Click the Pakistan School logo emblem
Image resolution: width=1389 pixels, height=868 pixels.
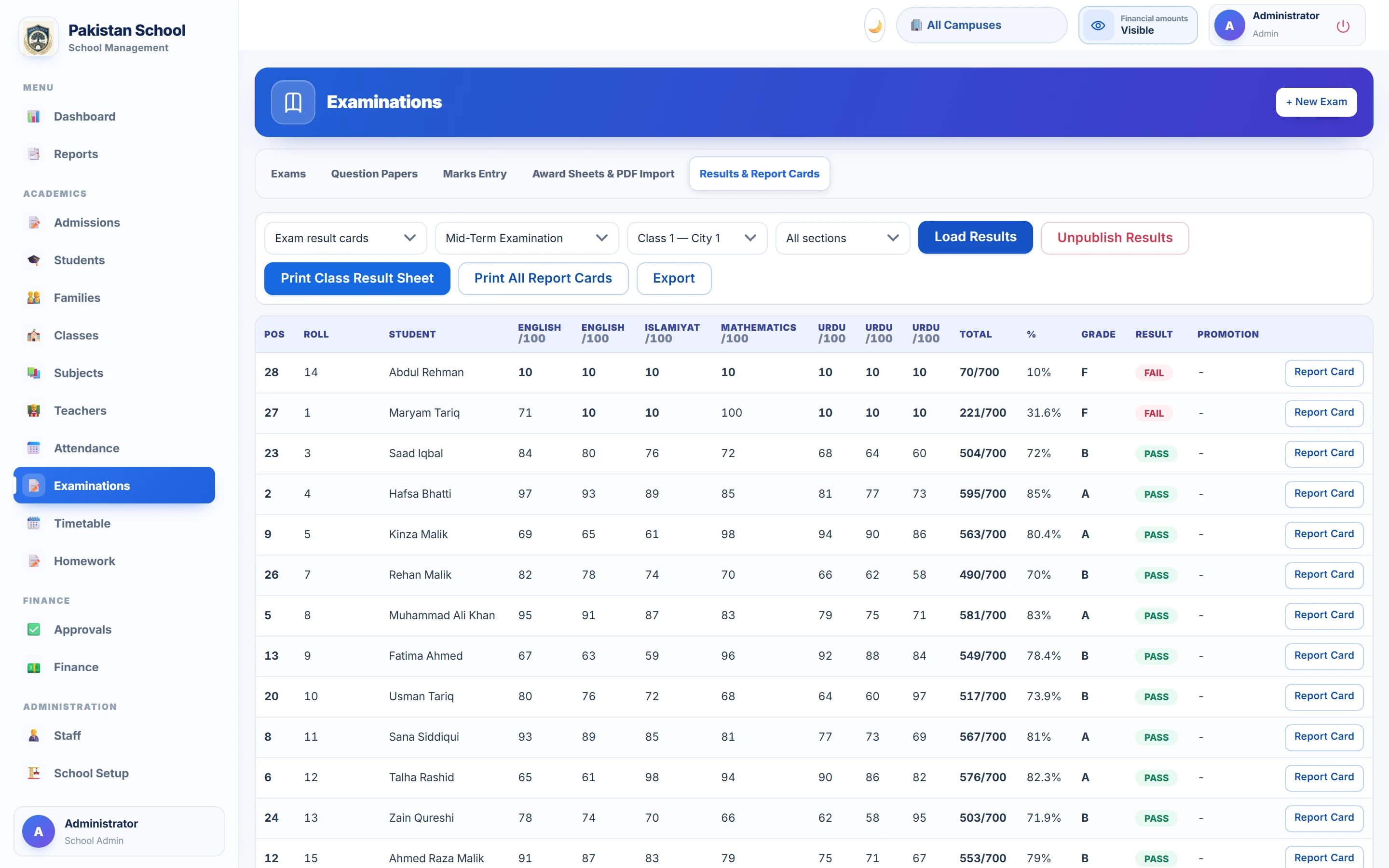tap(39, 38)
